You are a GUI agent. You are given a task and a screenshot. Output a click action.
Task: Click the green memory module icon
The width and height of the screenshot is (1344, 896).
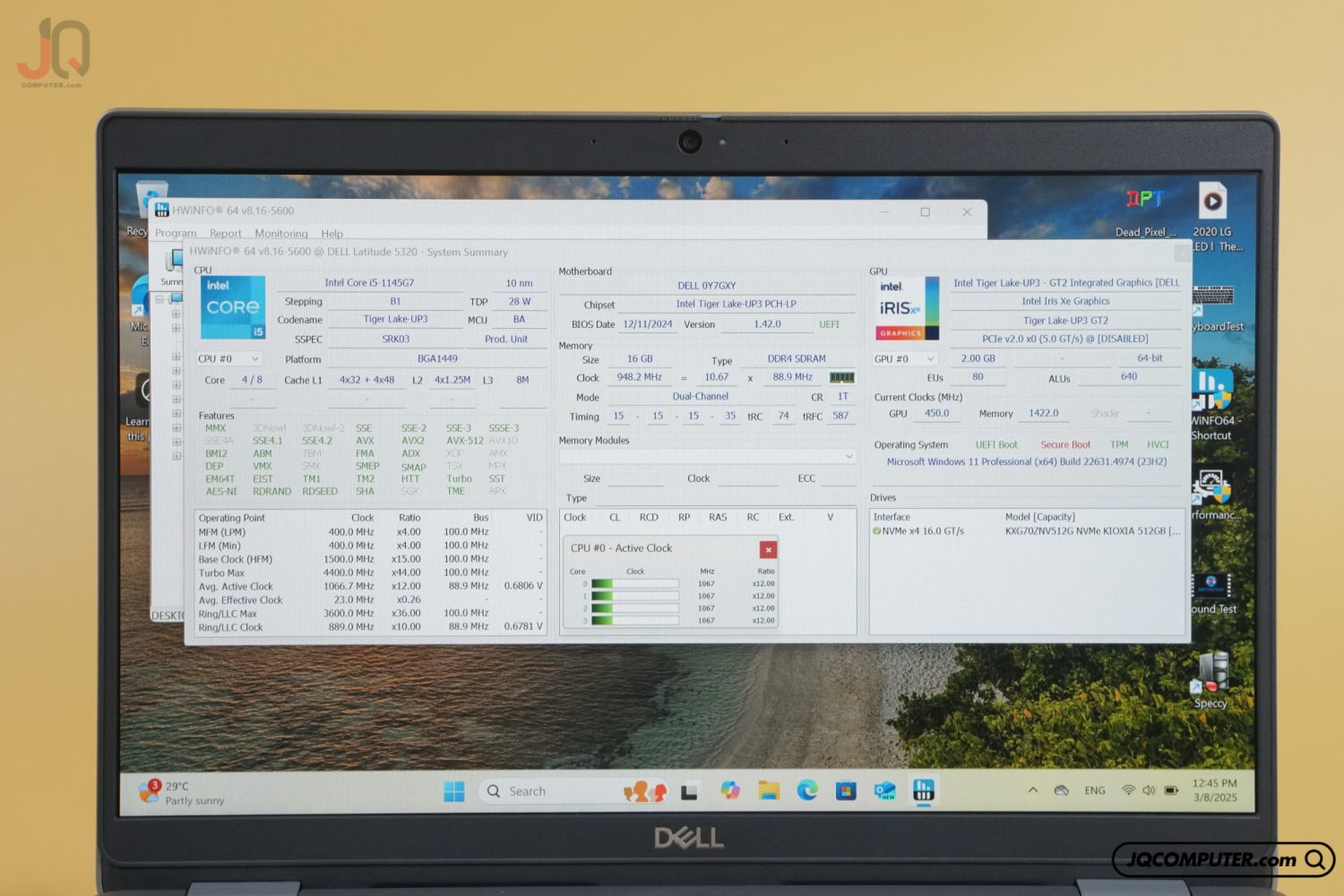pos(841,377)
